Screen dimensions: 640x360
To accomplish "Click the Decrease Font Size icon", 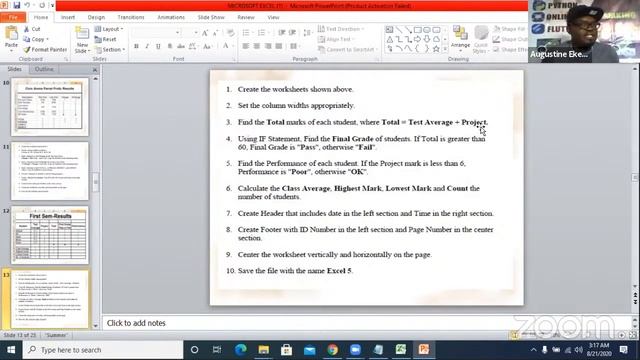I will [x=216, y=33].
